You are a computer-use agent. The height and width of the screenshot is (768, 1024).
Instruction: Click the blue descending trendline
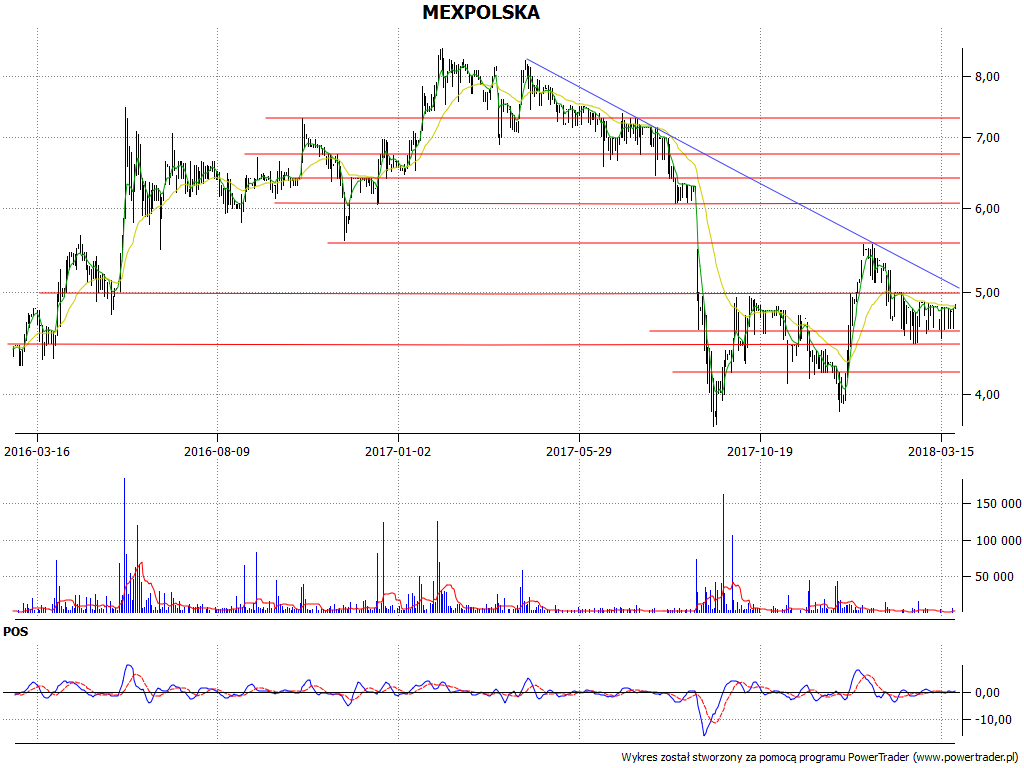pos(743,173)
